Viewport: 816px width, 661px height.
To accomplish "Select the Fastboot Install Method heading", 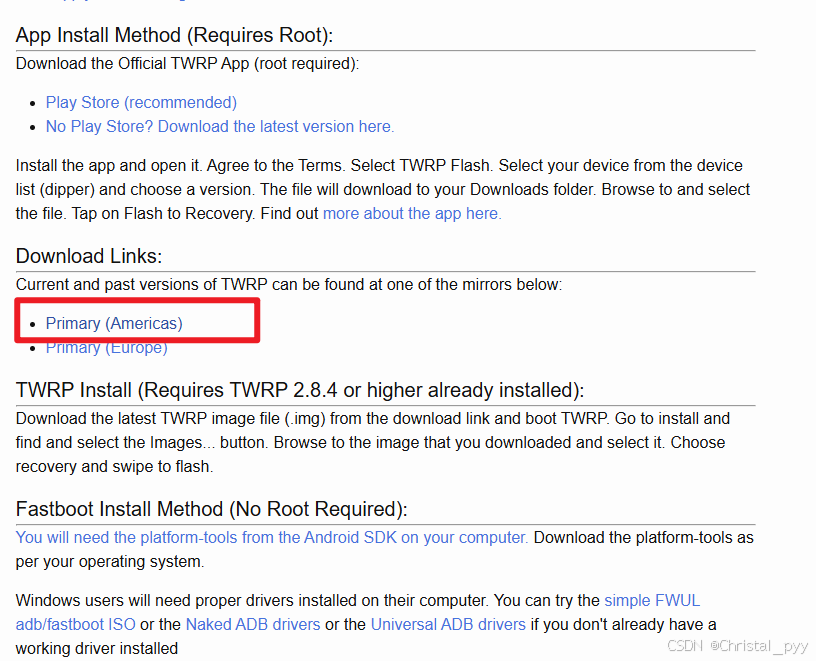I will click(x=211, y=509).
